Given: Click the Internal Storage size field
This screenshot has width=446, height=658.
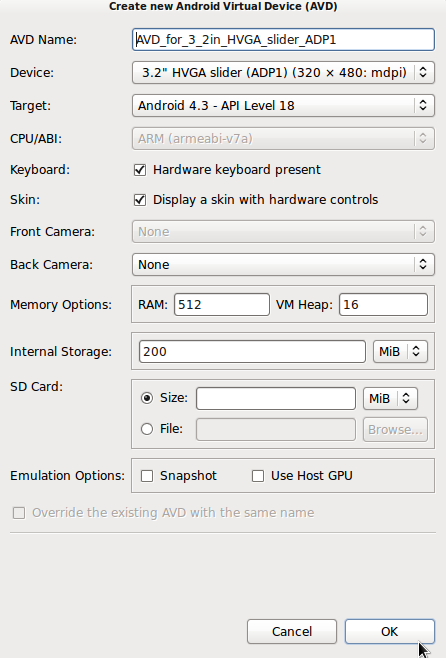Looking at the screenshot, I should pos(252,351).
